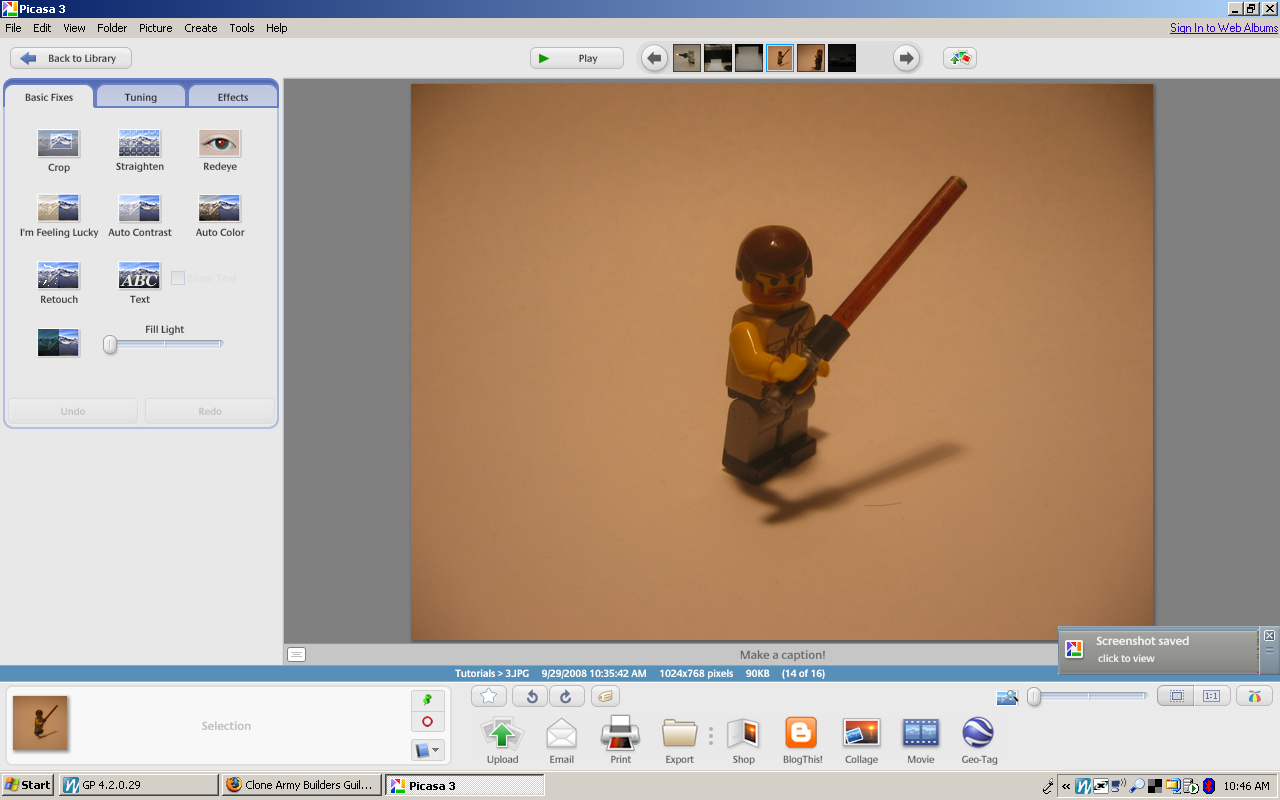Switch to the Tuning tab
This screenshot has height=800, width=1280.
140,97
